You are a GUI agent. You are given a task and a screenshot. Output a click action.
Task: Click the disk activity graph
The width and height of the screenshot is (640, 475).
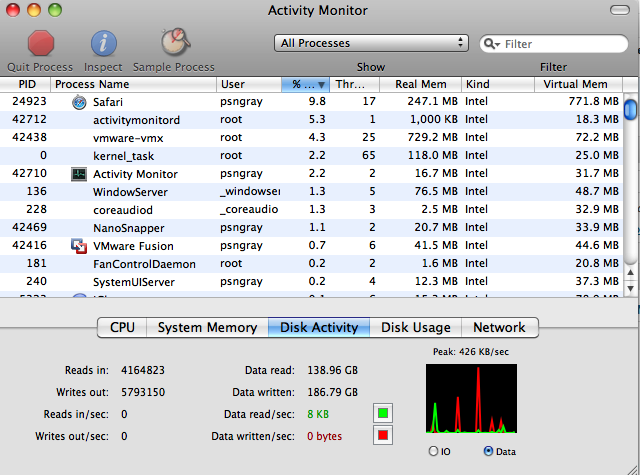pos(471,399)
